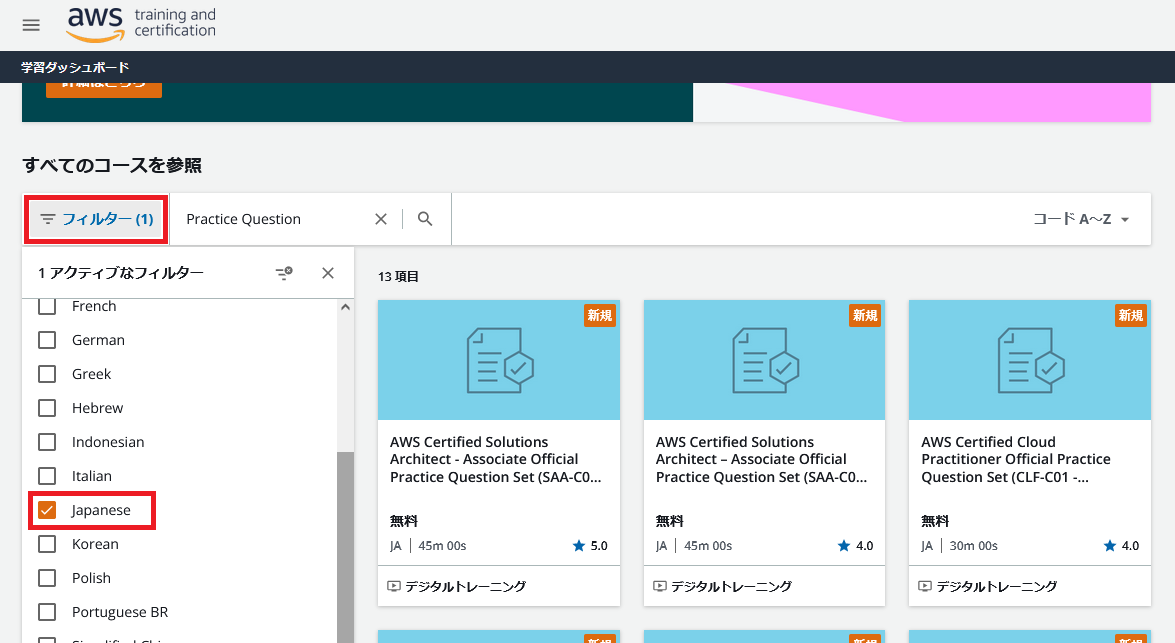The image size is (1175, 643).
Task: Check the French language checkbox
Action: (47, 306)
